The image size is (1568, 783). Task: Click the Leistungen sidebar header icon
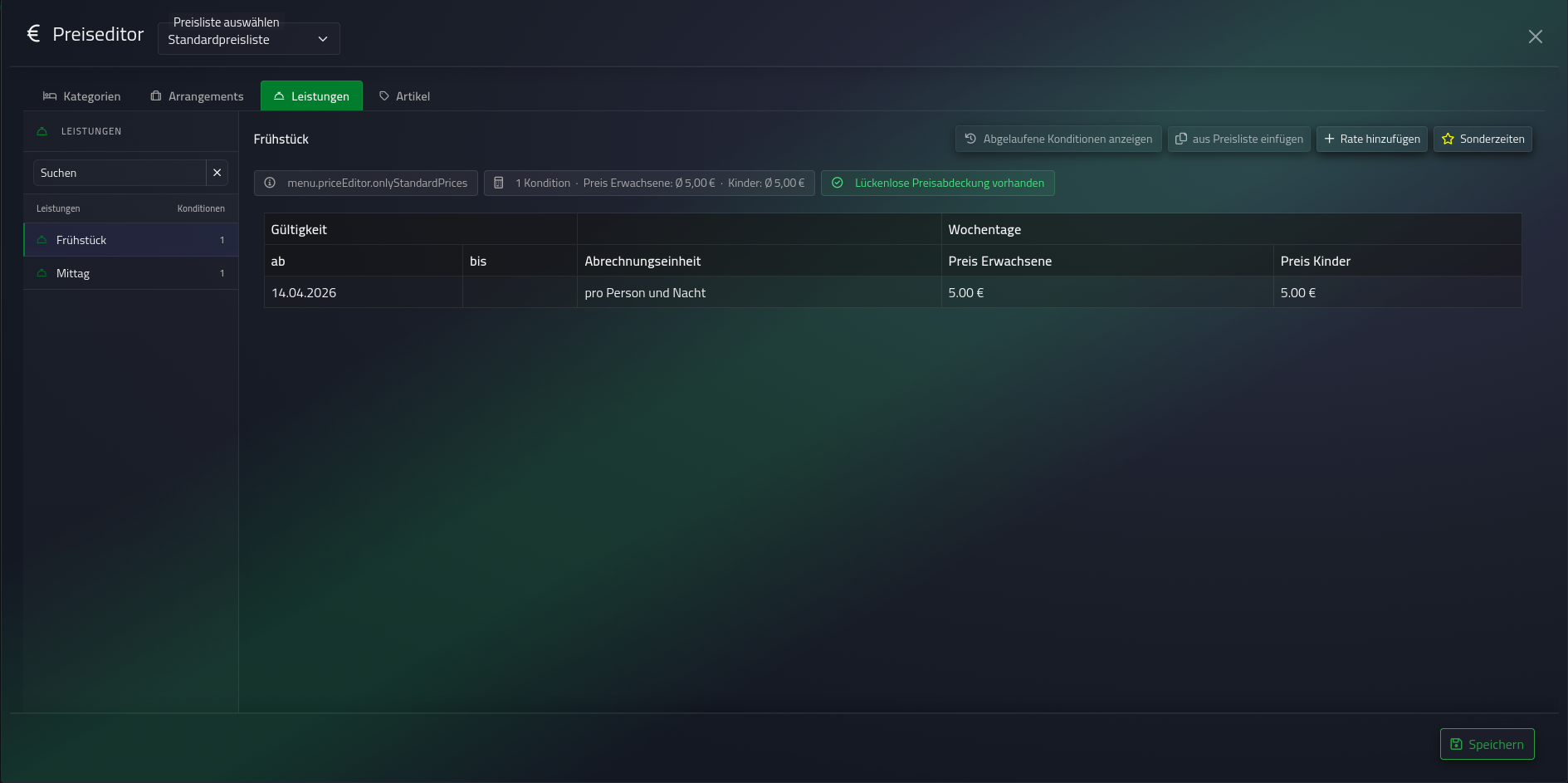tap(42, 131)
